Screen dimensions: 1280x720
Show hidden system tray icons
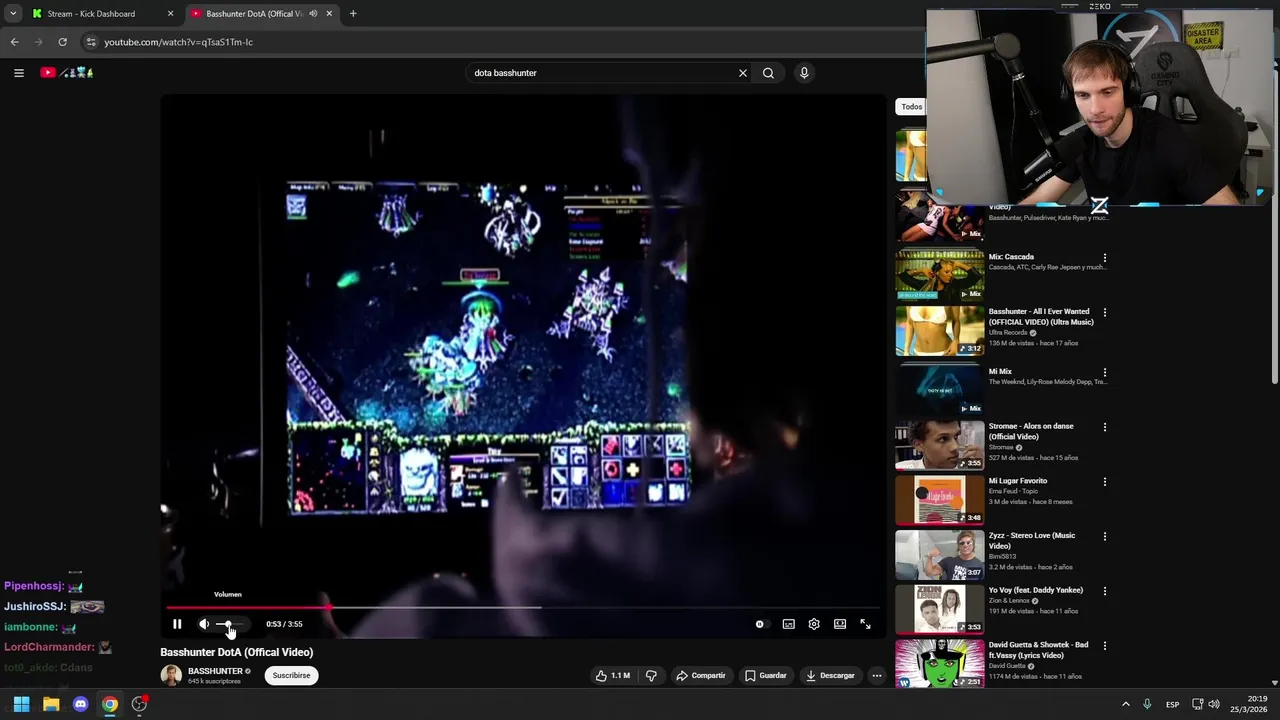pos(1125,704)
